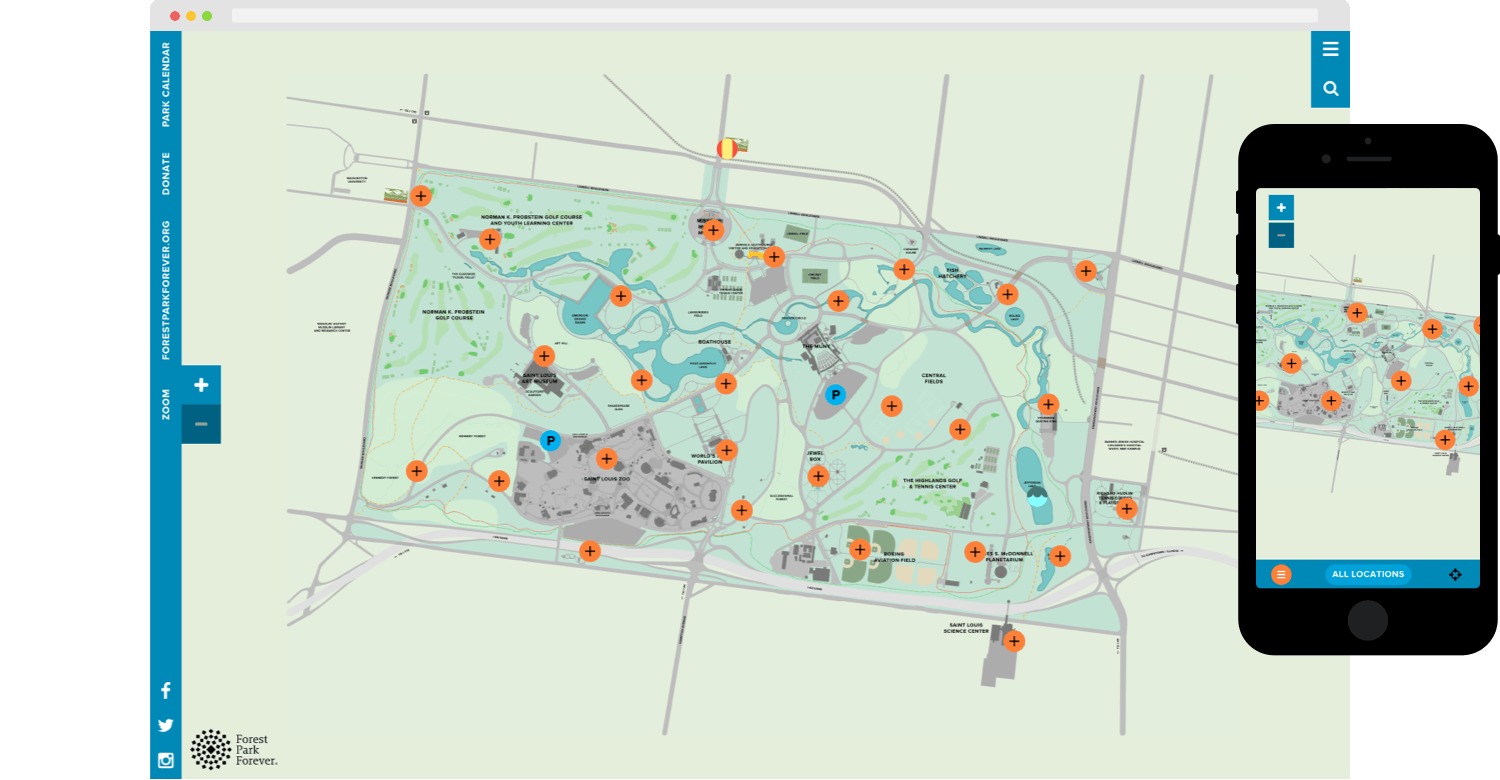
Task: Tap orange menu button on phone
Action: [x=1281, y=575]
